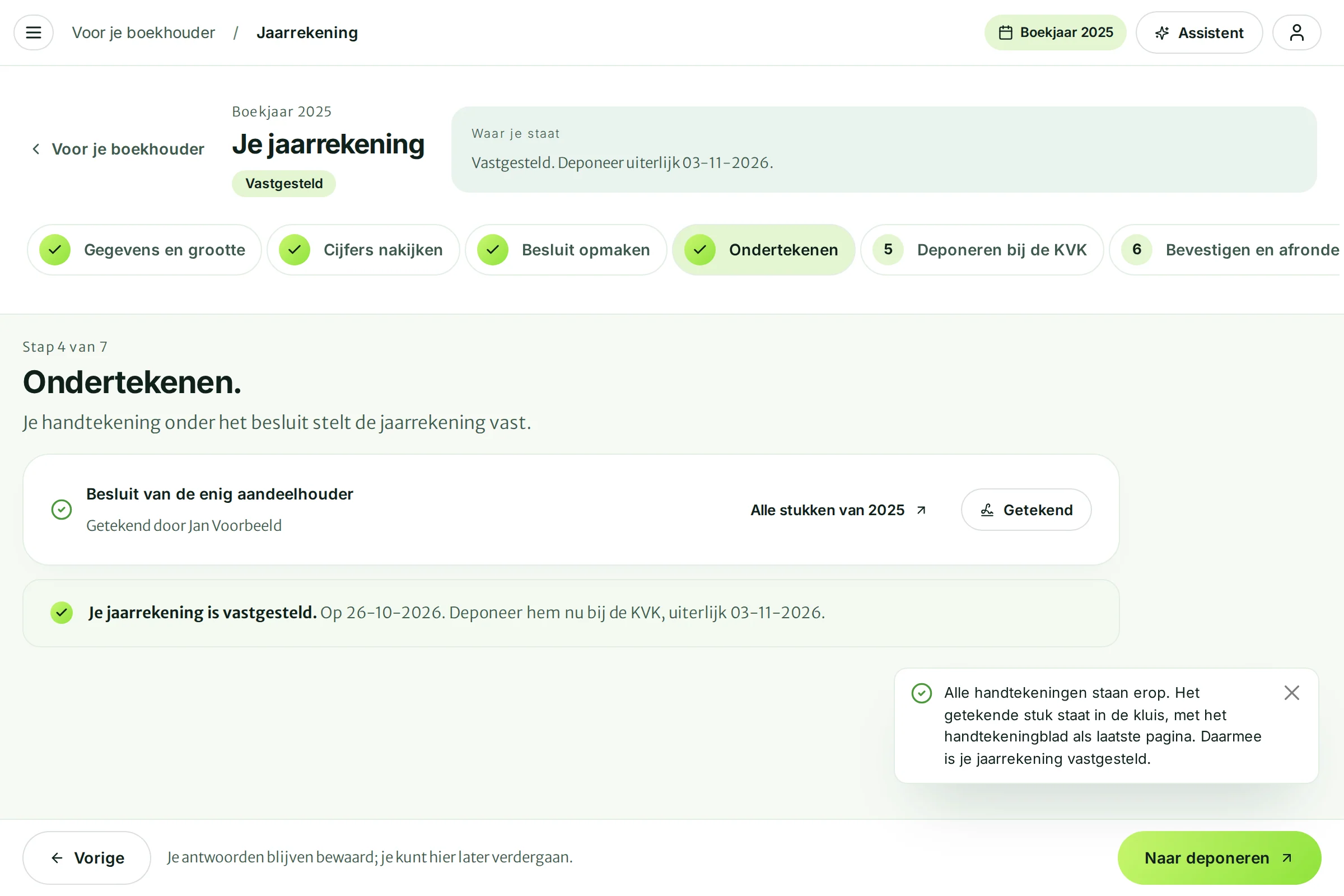Select the 'Besluit opmaken' step
This screenshot has width=1344, height=896.
coord(566,250)
